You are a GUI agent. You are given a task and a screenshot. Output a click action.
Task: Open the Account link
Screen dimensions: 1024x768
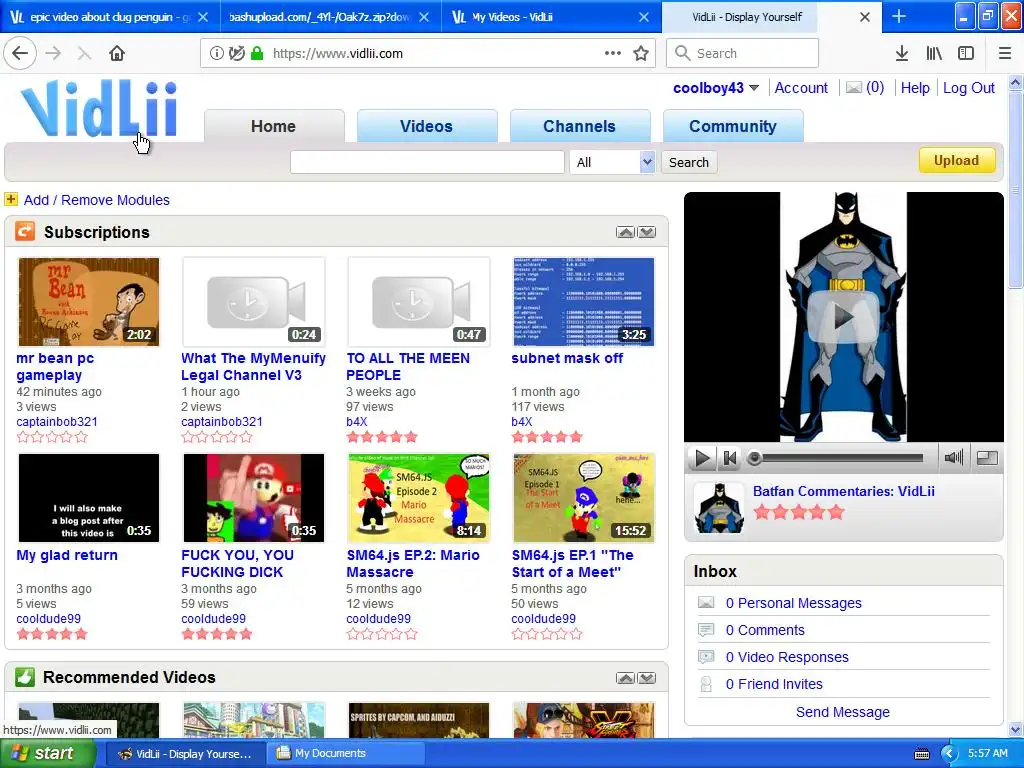(801, 88)
